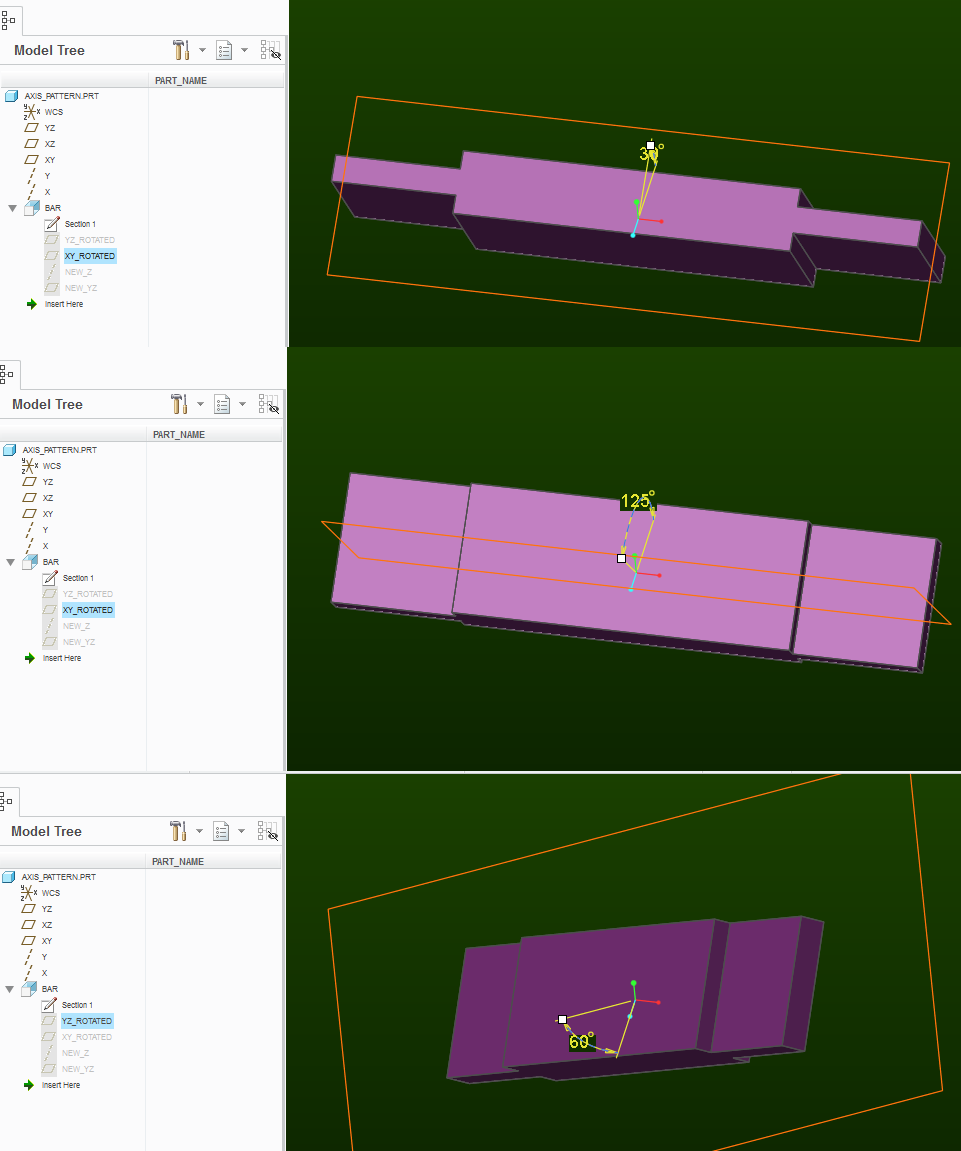Select greyed XY_ROTATED in the 60° view tree
Image resolution: width=961 pixels, height=1151 pixels.
click(87, 1037)
